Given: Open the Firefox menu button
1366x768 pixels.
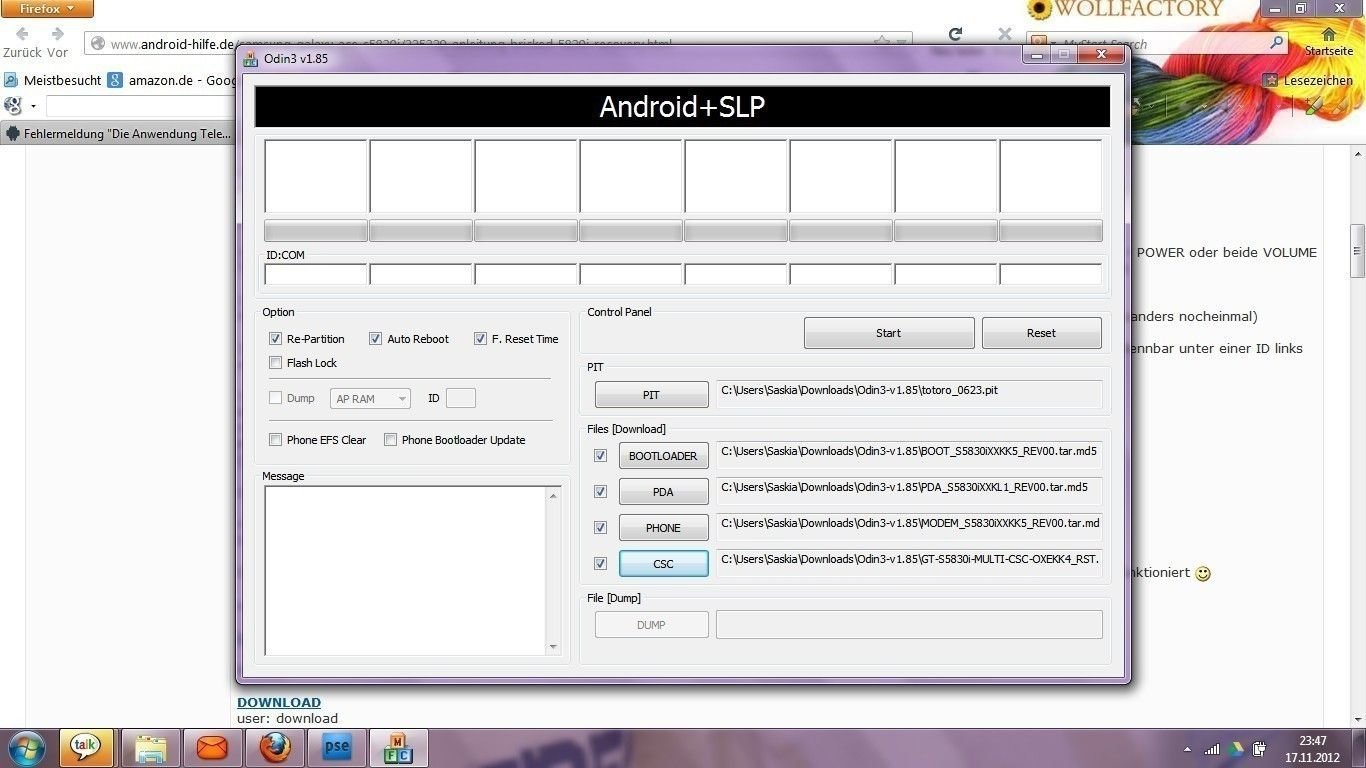Looking at the screenshot, I should (x=46, y=8).
